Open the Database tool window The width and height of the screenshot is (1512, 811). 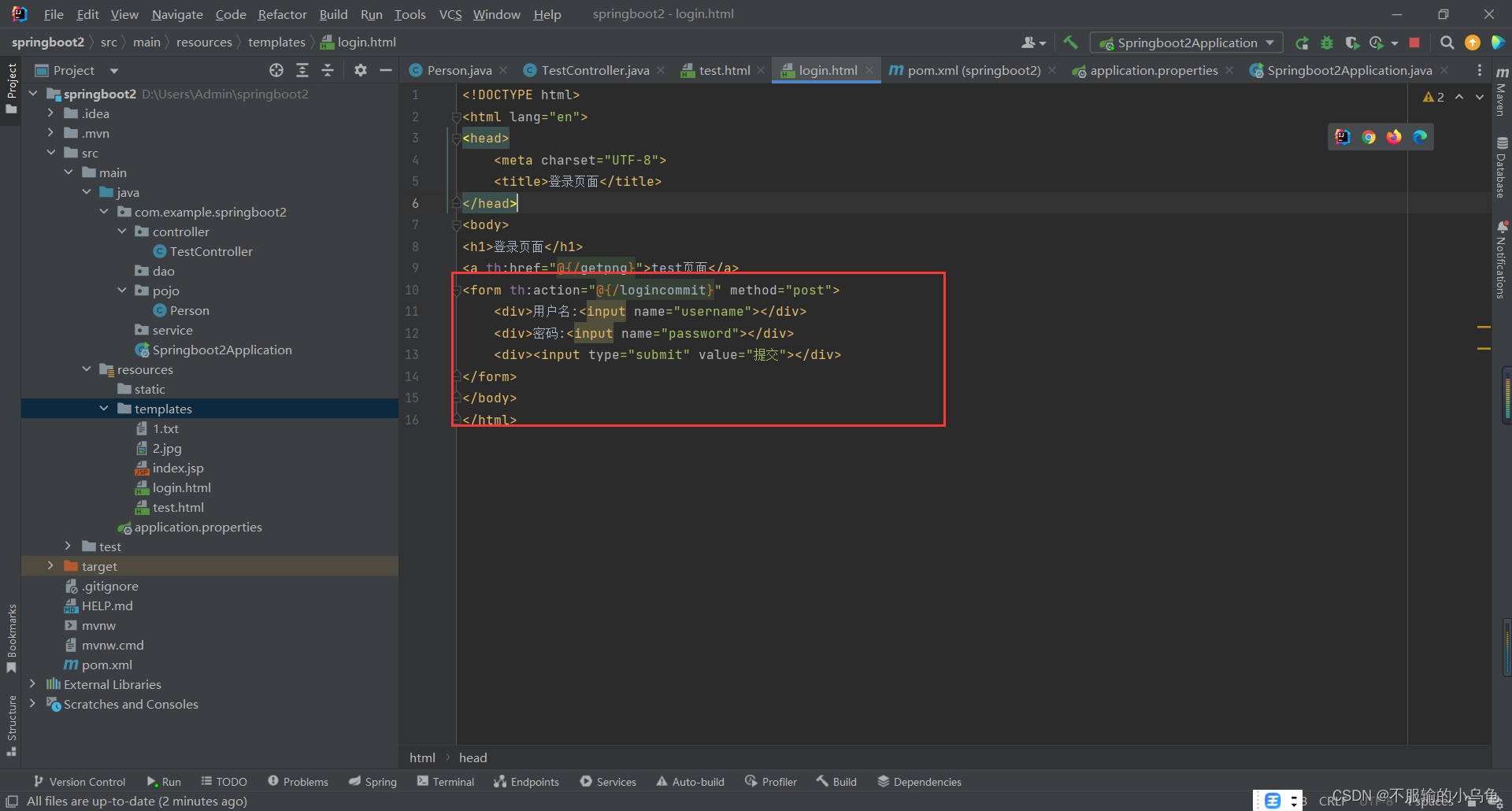[x=1502, y=168]
